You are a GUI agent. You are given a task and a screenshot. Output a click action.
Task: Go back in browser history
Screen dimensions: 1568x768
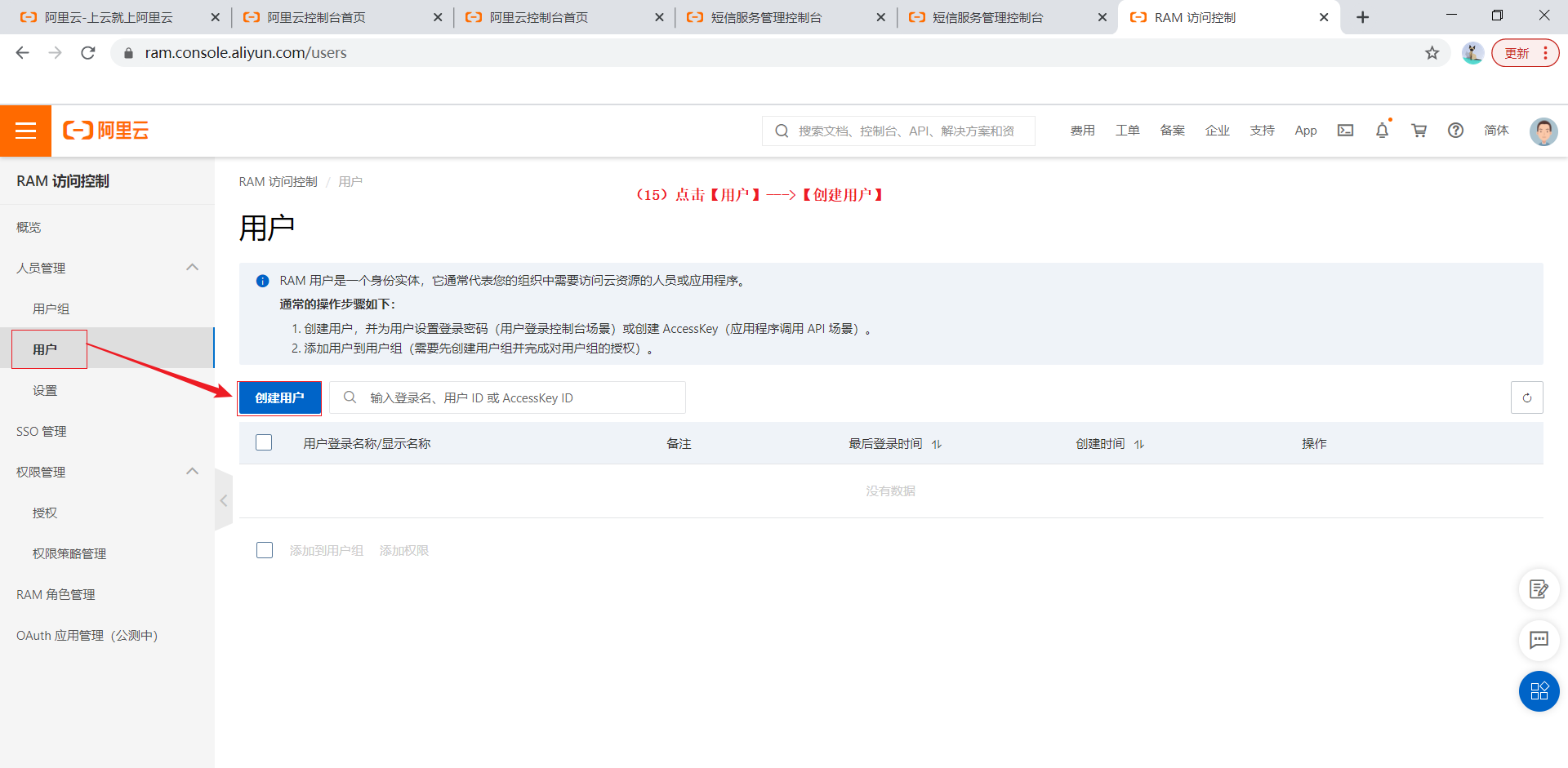[x=23, y=53]
